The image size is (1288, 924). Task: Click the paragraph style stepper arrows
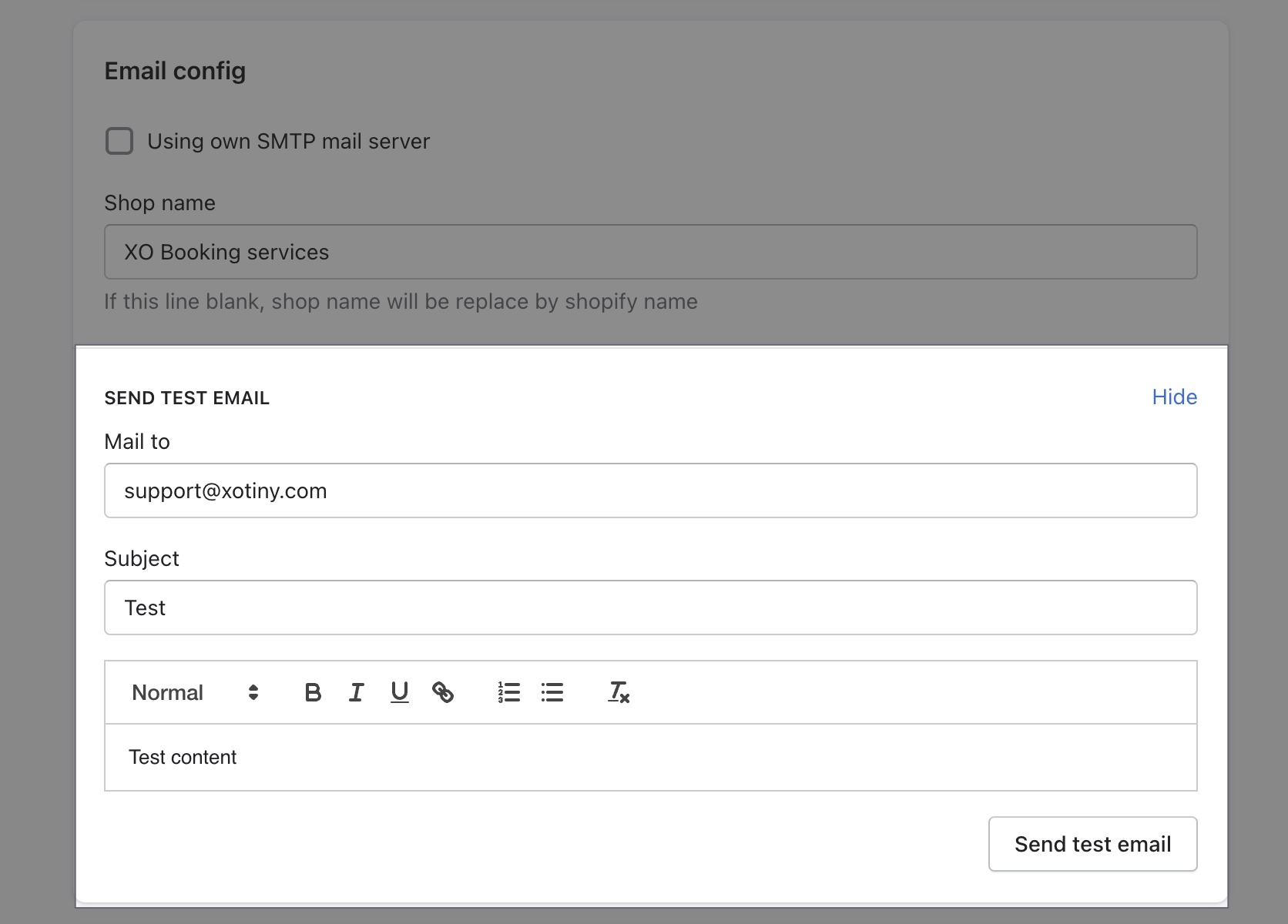253,692
